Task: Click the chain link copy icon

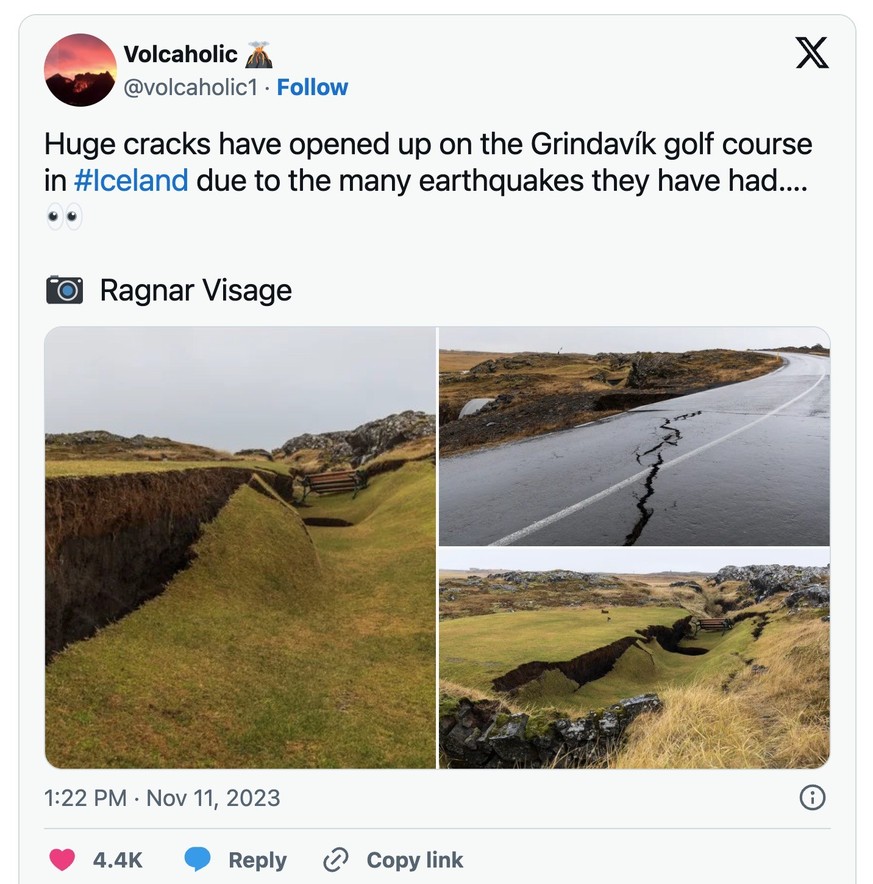Action: tap(335, 860)
